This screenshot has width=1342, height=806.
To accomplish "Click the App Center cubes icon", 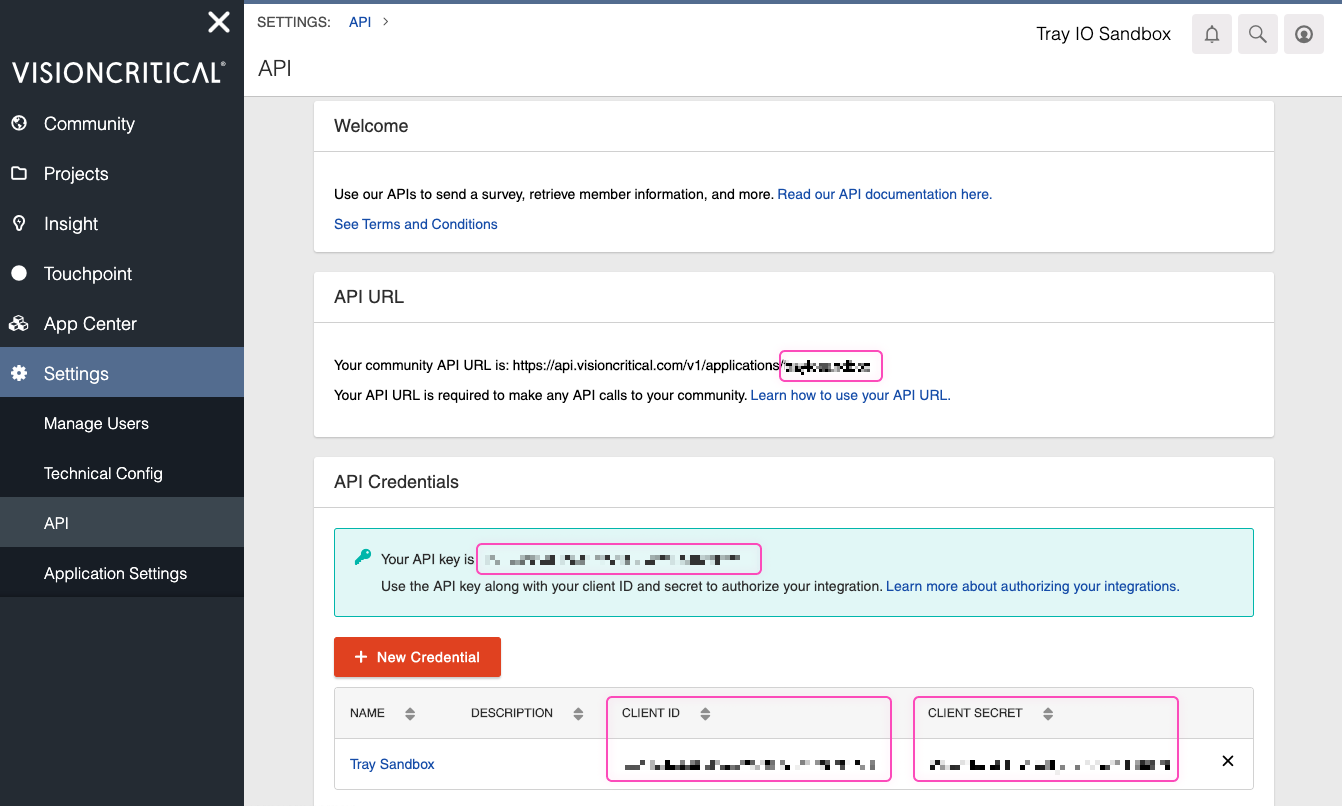I will pyautogui.click(x=19, y=324).
